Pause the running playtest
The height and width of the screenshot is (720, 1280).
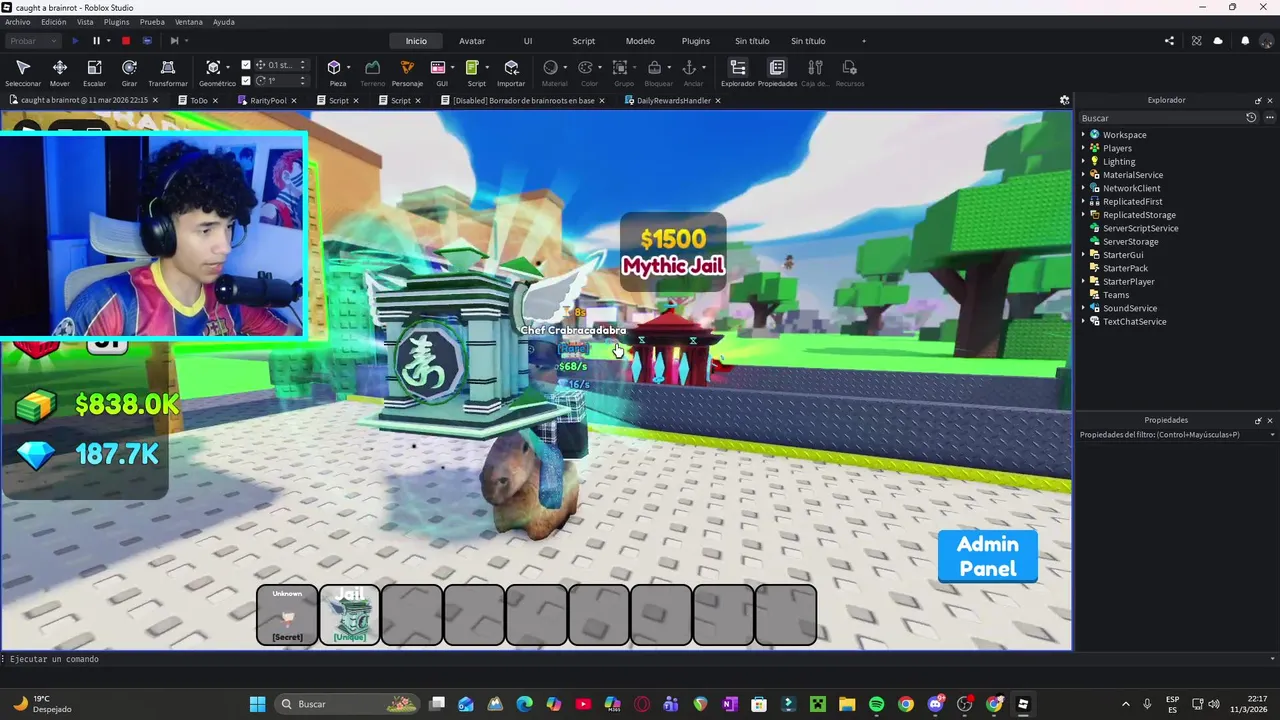[x=96, y=41]
